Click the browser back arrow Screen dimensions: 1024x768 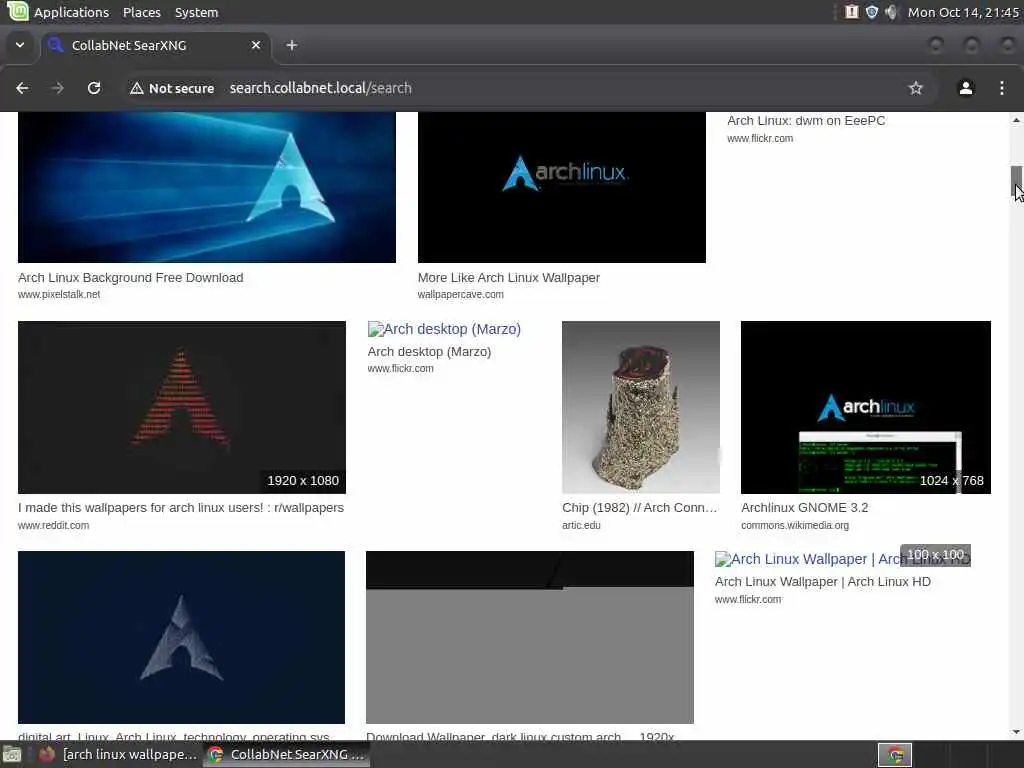coord(22,88)
